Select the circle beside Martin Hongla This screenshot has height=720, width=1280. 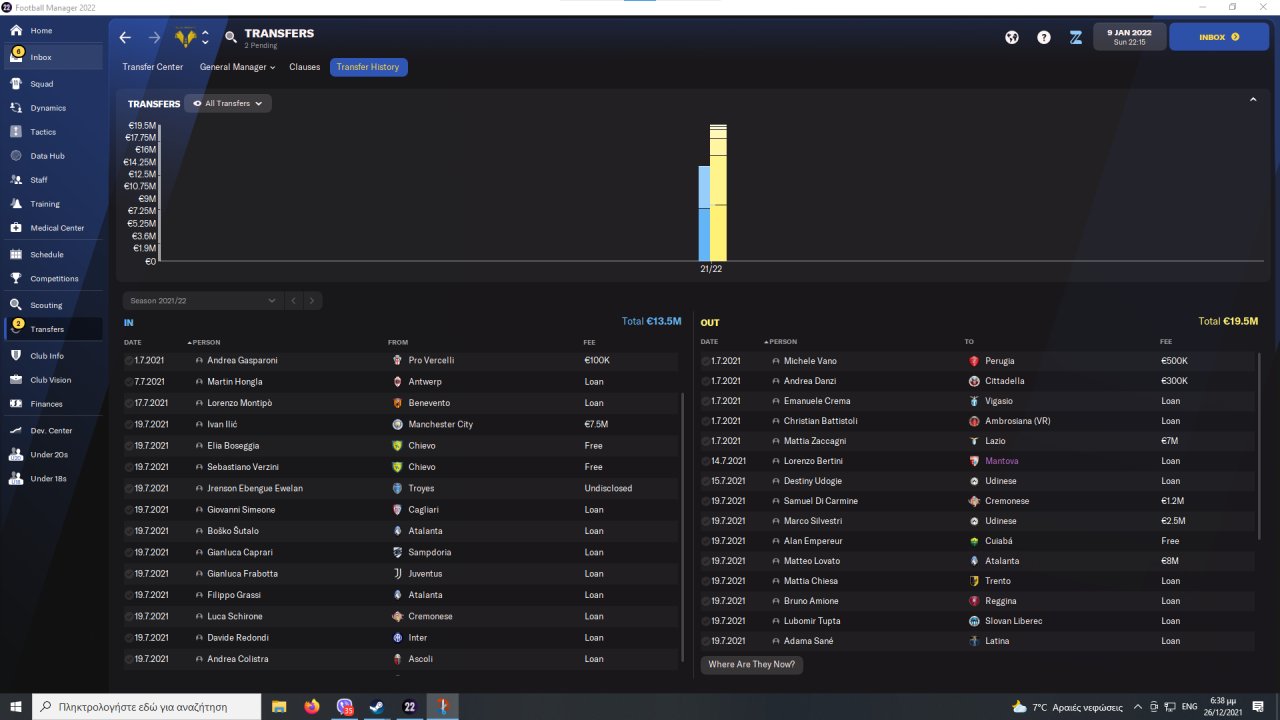point(129,382)
